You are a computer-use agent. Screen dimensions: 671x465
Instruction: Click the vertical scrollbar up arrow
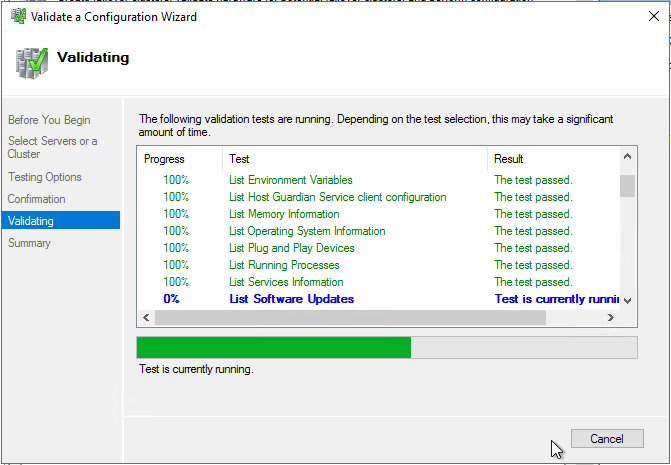click(x=627, y=156)
